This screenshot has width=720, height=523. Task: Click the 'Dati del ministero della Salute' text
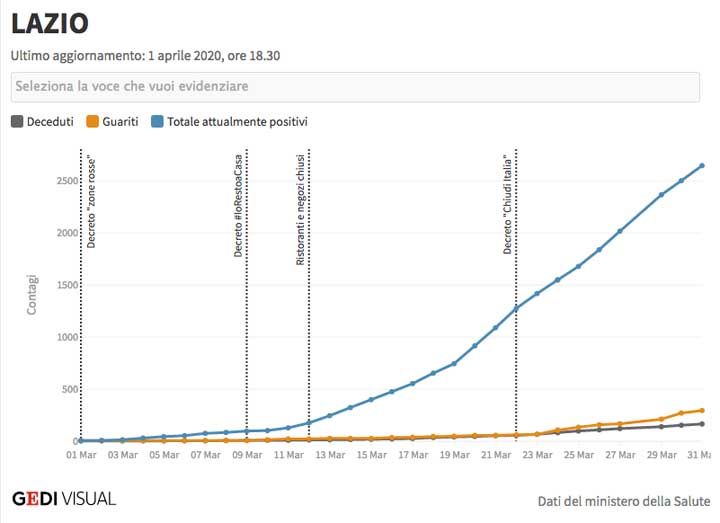[623, 500]
